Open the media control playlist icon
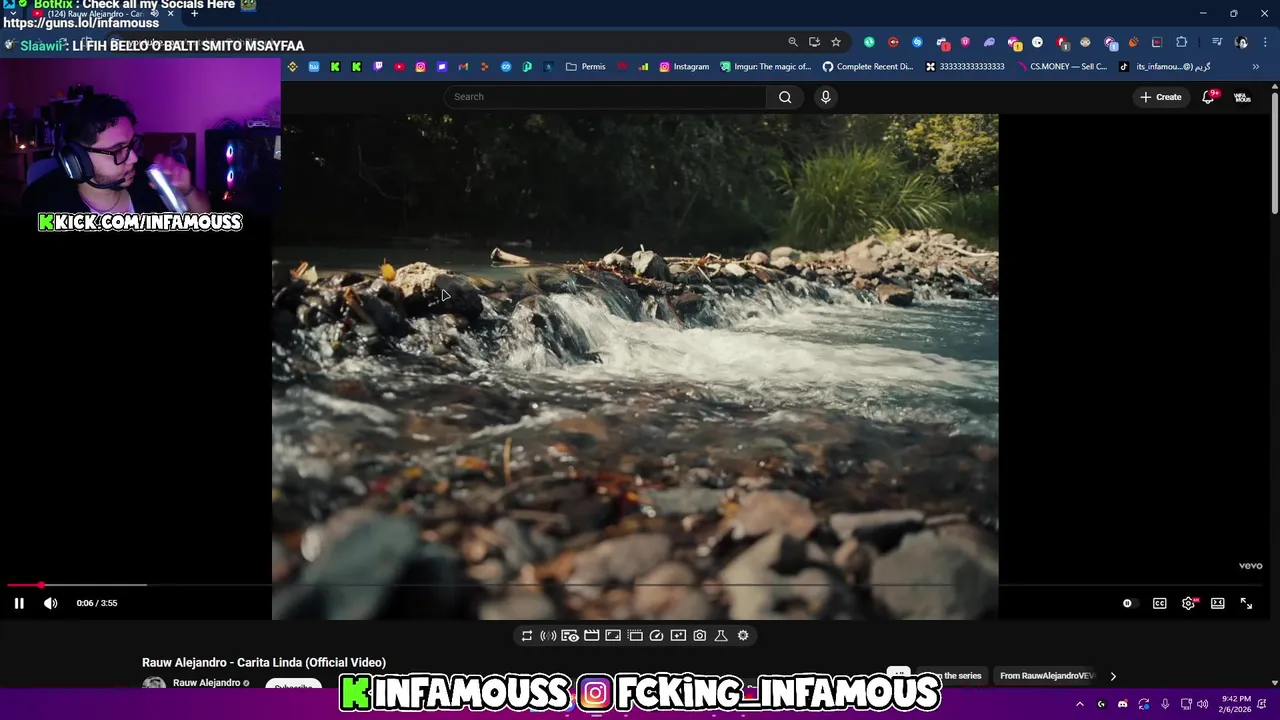Image resolution: width=1280 pixels, height=720 pixels. pos(1217,42)
